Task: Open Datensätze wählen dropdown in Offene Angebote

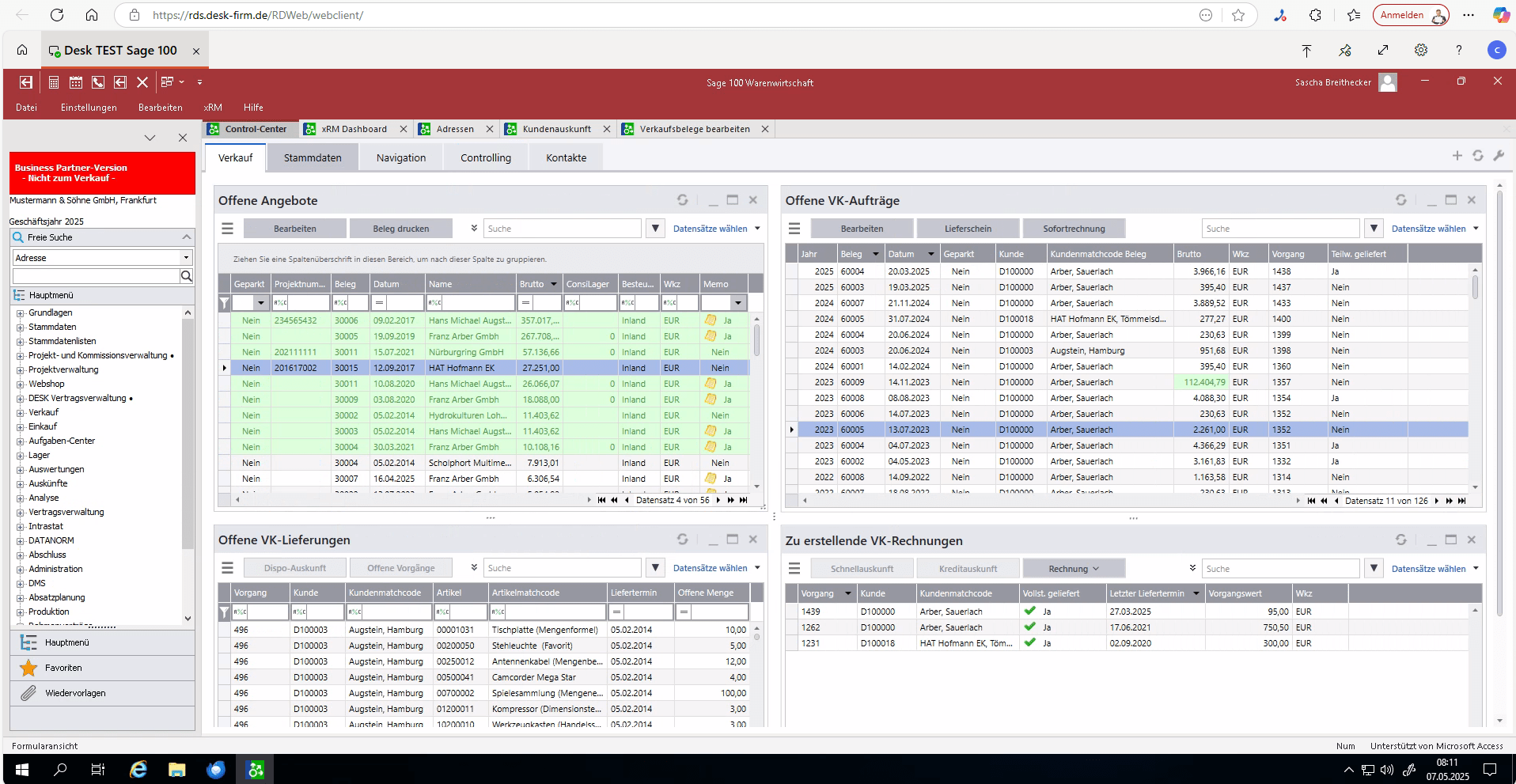Action: tap(717, 229)
